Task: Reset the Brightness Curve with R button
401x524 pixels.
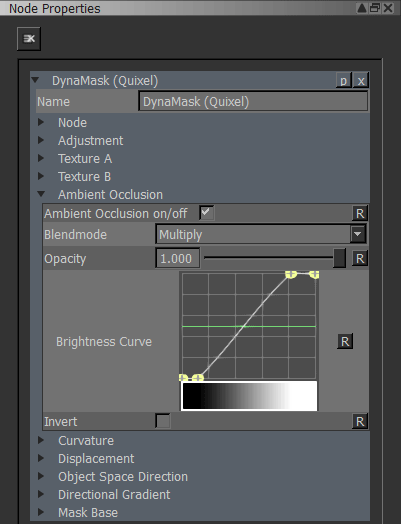Action: [x=345, y=341]
